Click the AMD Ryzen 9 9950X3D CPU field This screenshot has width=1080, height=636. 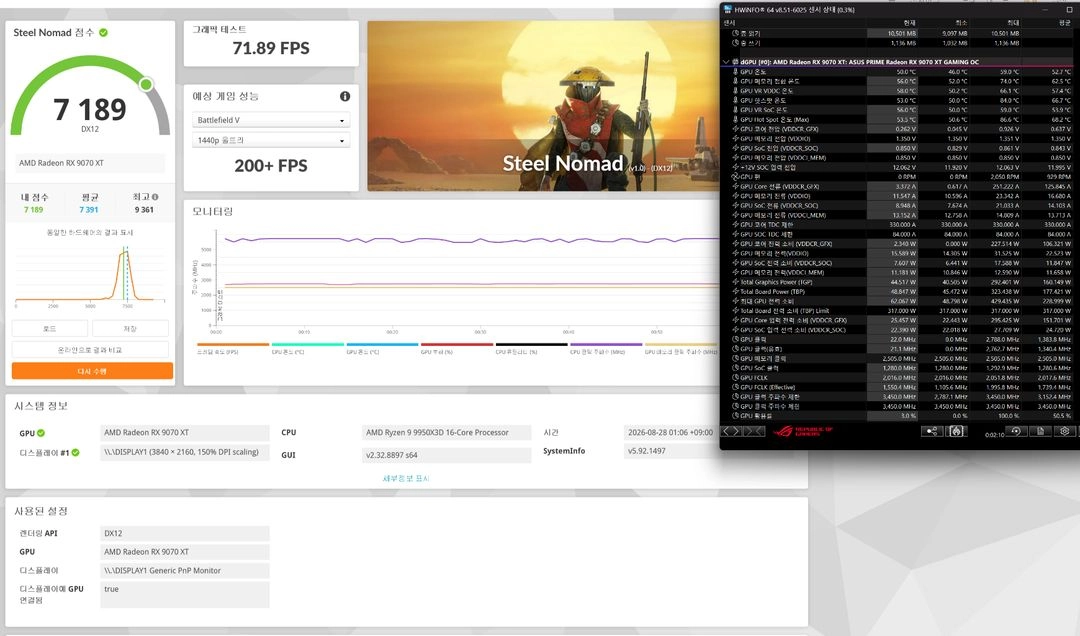point(446,433)
